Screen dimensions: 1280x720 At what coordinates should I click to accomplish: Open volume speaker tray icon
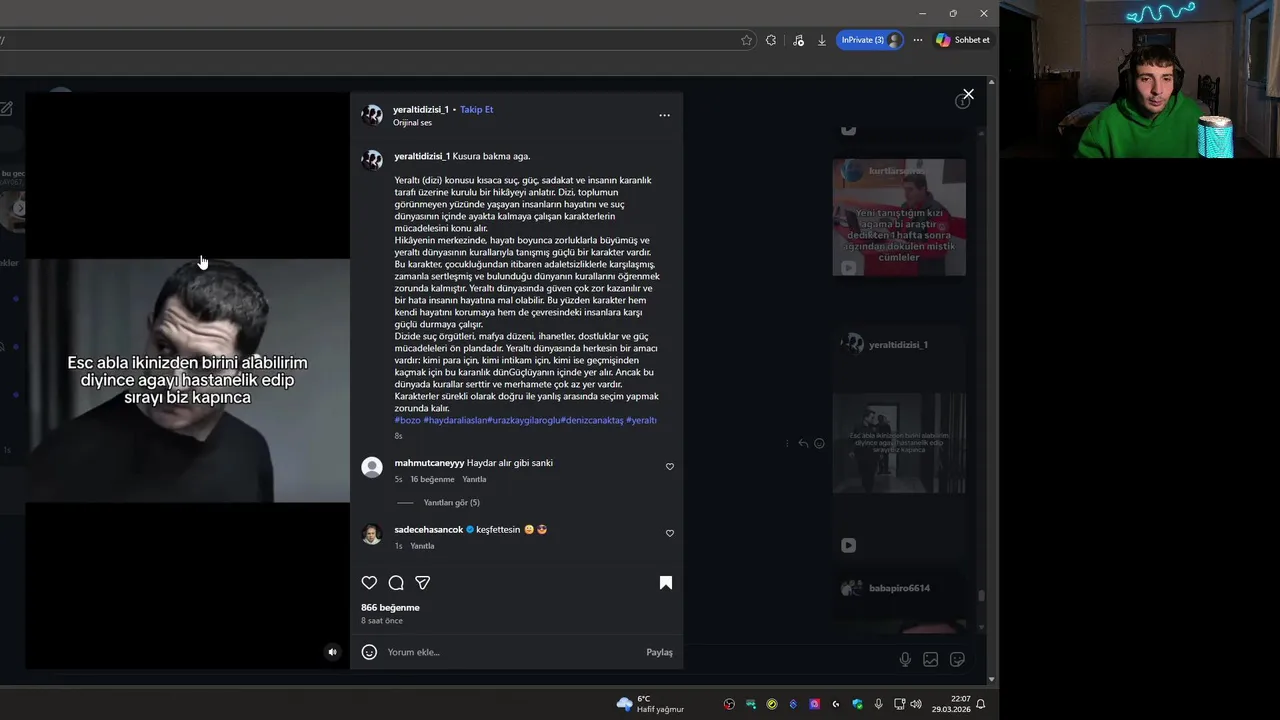click(916, 704)
